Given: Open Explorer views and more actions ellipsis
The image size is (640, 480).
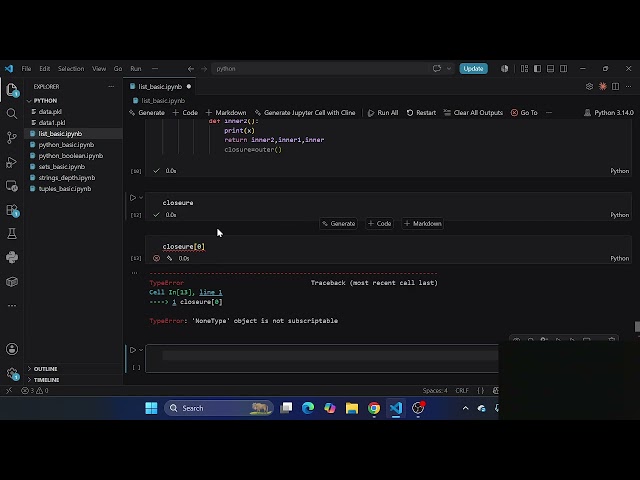Looking at the screenshot, I should (111, 87).
